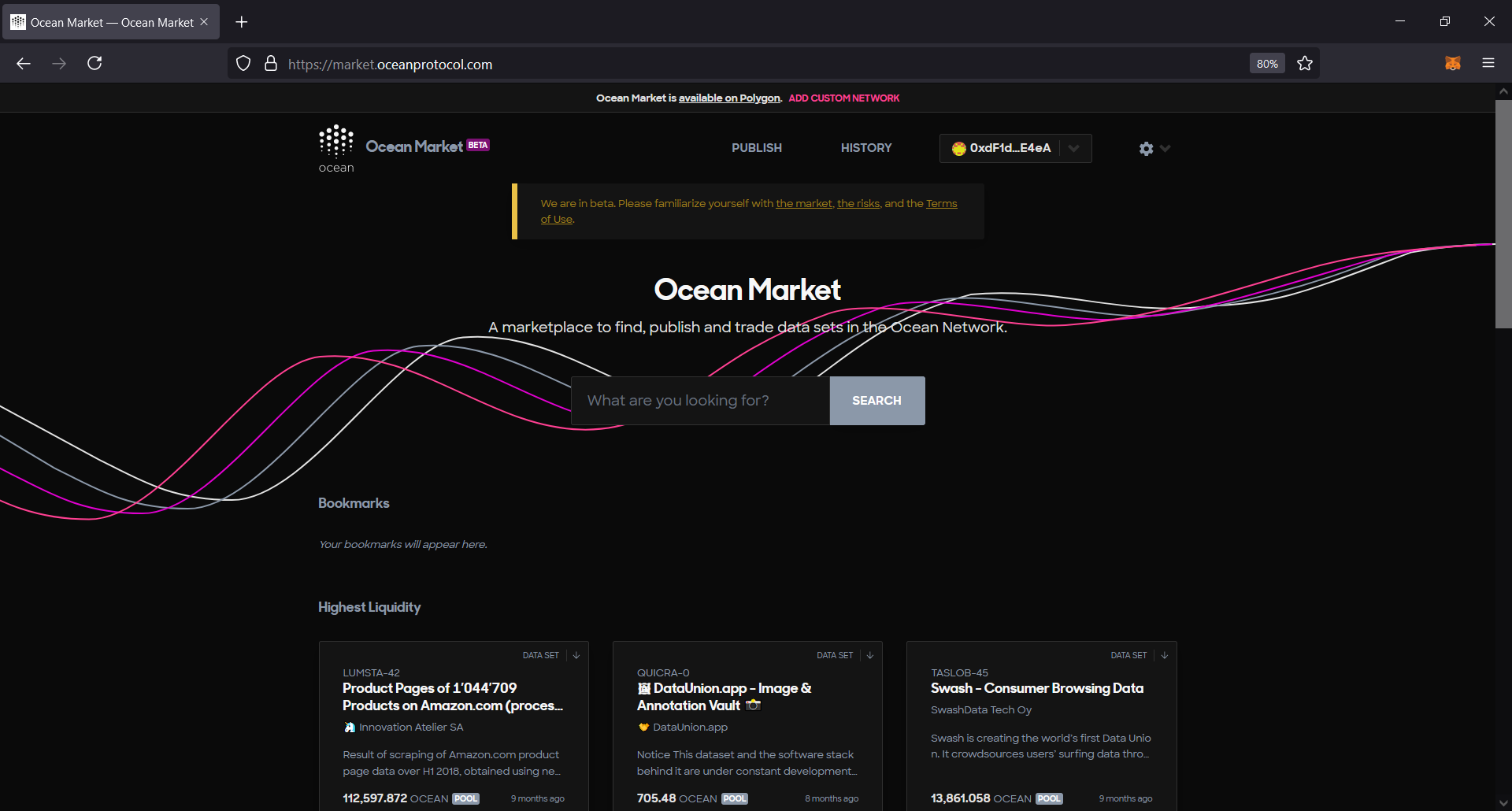
Task: Click POOL badge on TASLOB-45 card
Action: point(1049,798)
